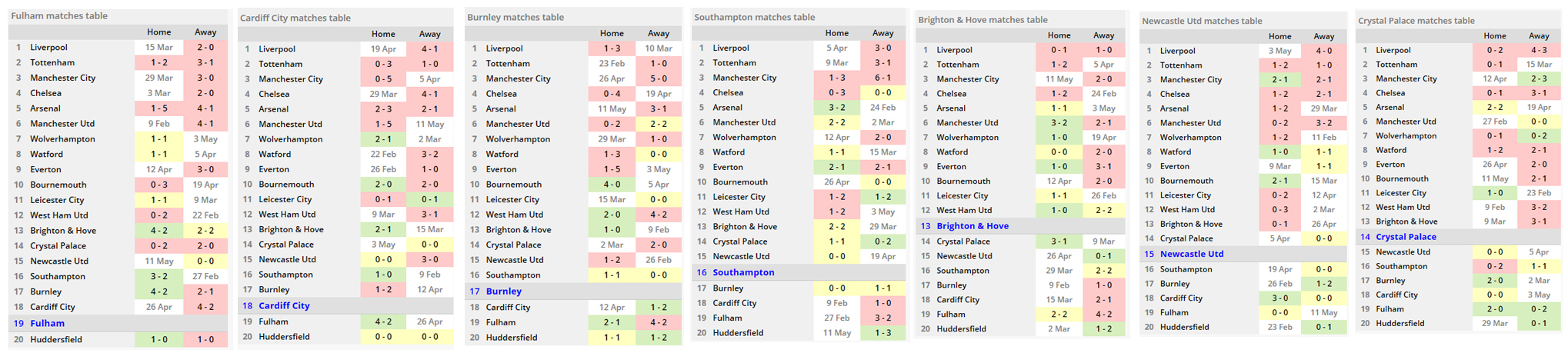Open the highlighted Crystal Palace row link
1568x353 pixels.
coord(1406,237)
